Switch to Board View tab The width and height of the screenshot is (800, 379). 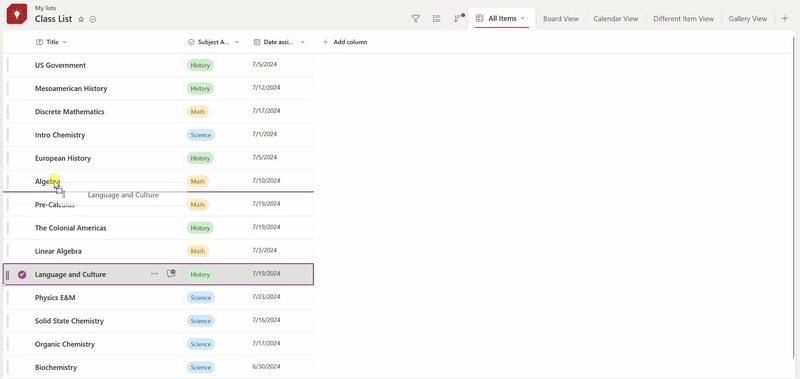pyautogui.click(x=561, y=19)
